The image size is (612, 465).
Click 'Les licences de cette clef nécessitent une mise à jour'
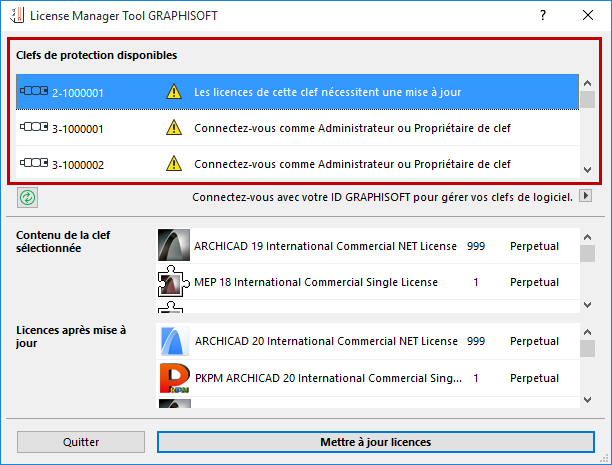tap(327, 92)
